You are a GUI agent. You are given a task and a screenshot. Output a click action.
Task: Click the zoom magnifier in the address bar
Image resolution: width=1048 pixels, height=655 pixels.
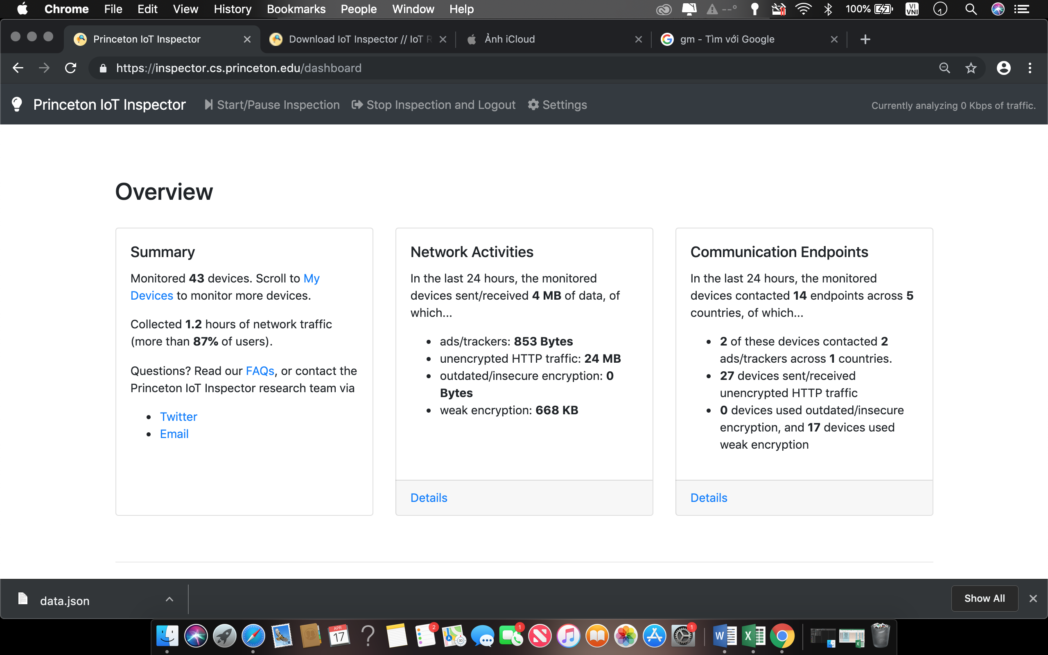click(x=944, y=68)
